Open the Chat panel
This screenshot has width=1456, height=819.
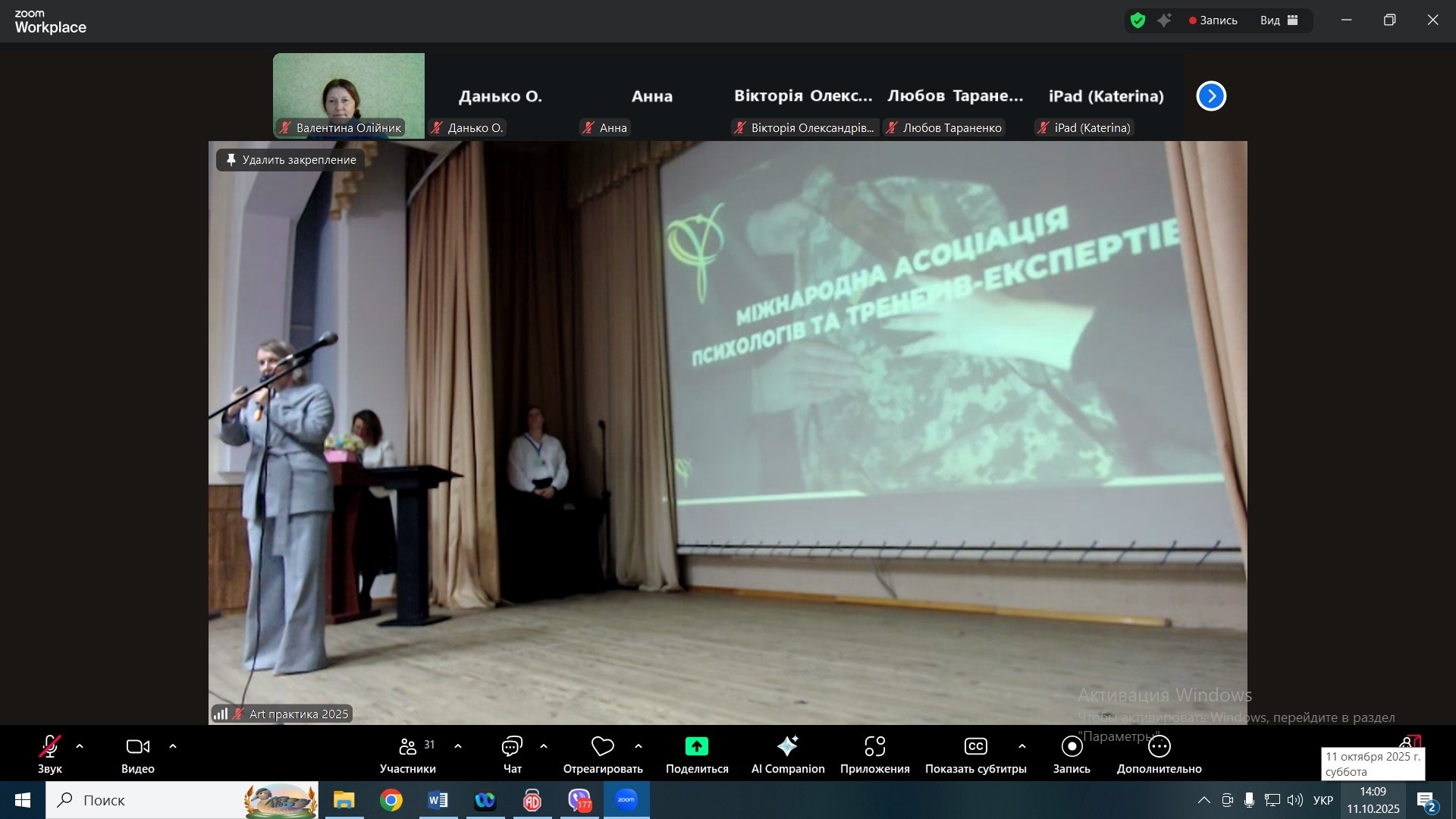[512, 747]
